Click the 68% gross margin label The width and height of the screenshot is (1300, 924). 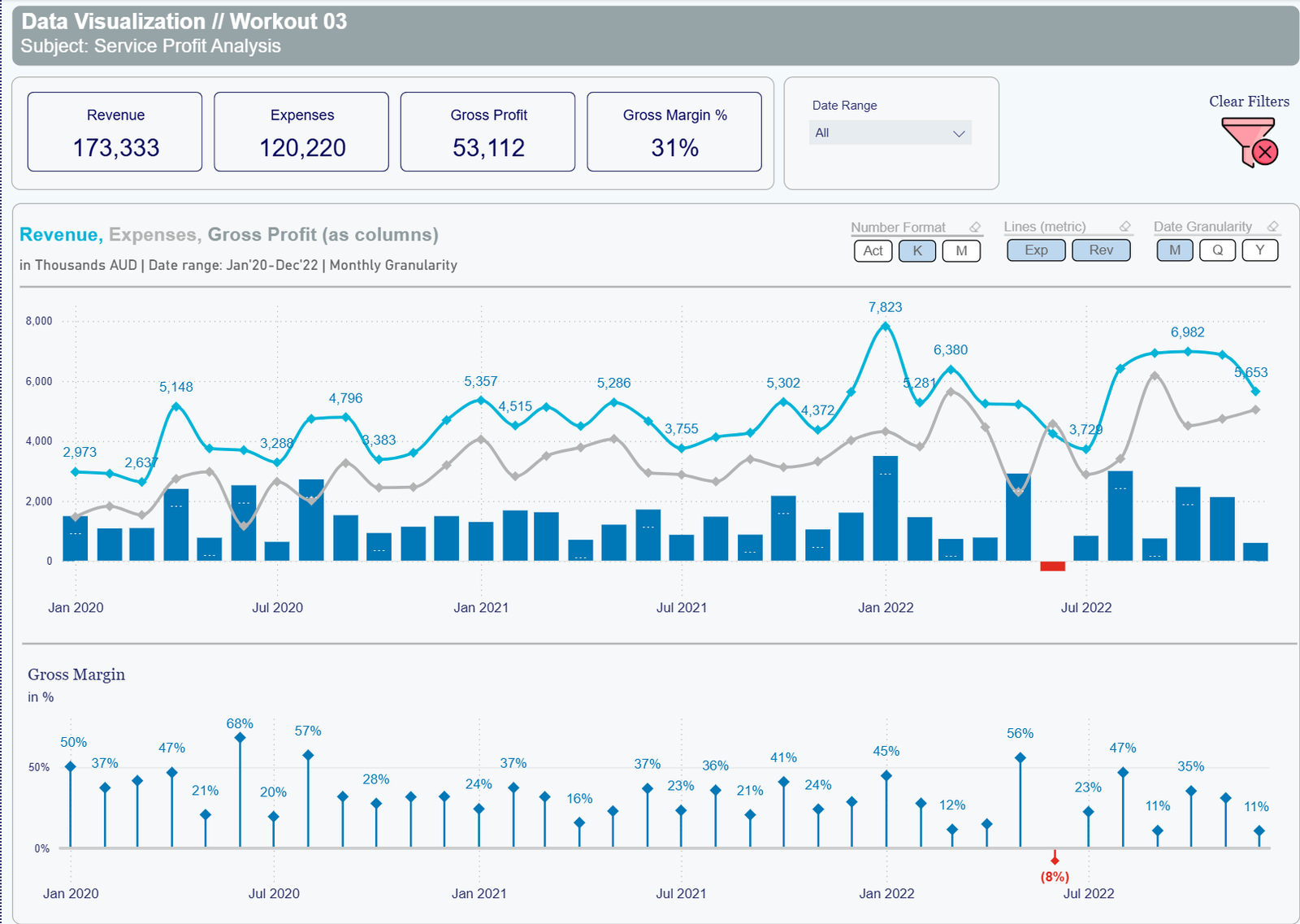240,723
